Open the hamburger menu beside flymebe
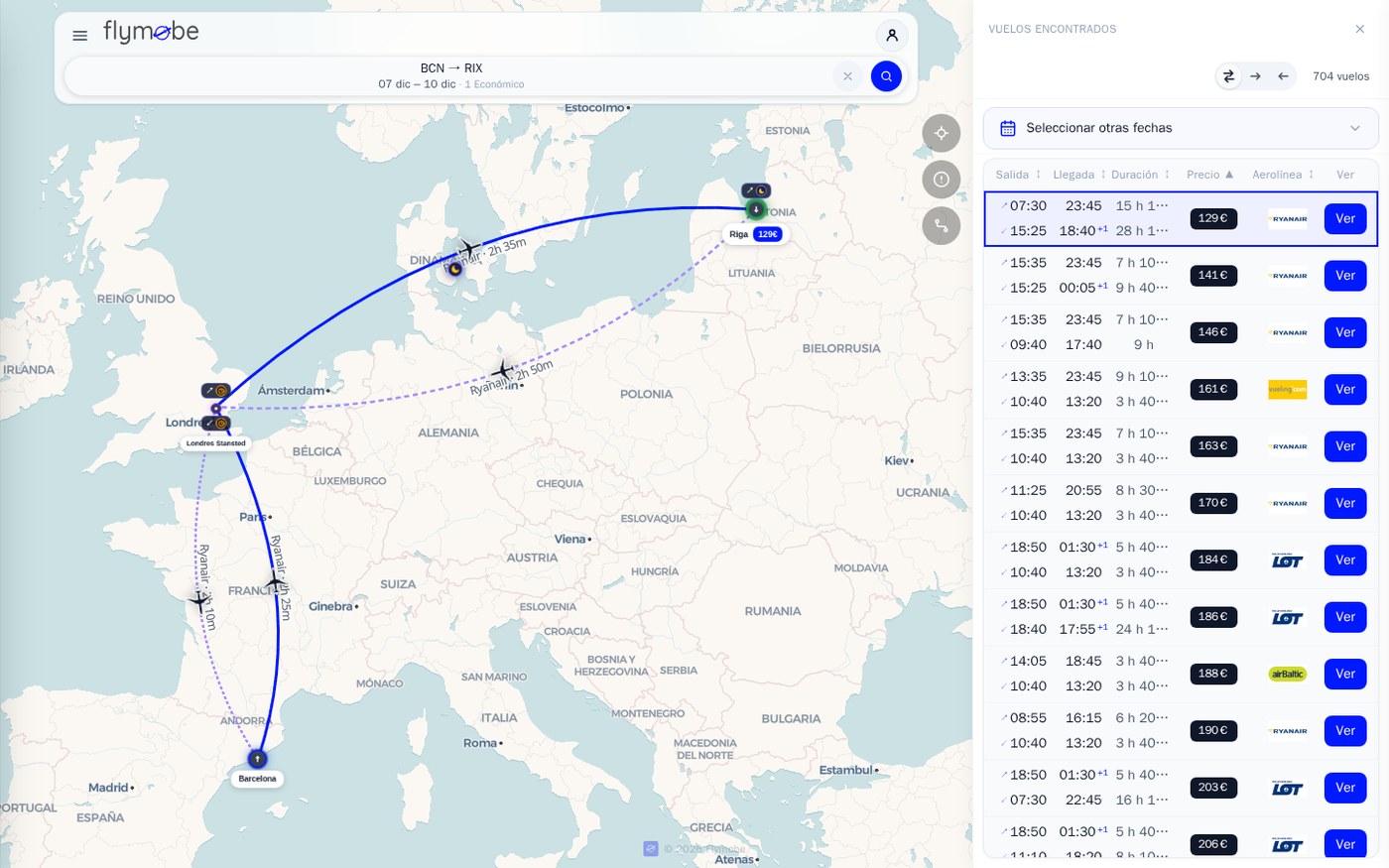The width and height of the screenshot is (1389, 868). pyautogui.click(x=80, y=36)
